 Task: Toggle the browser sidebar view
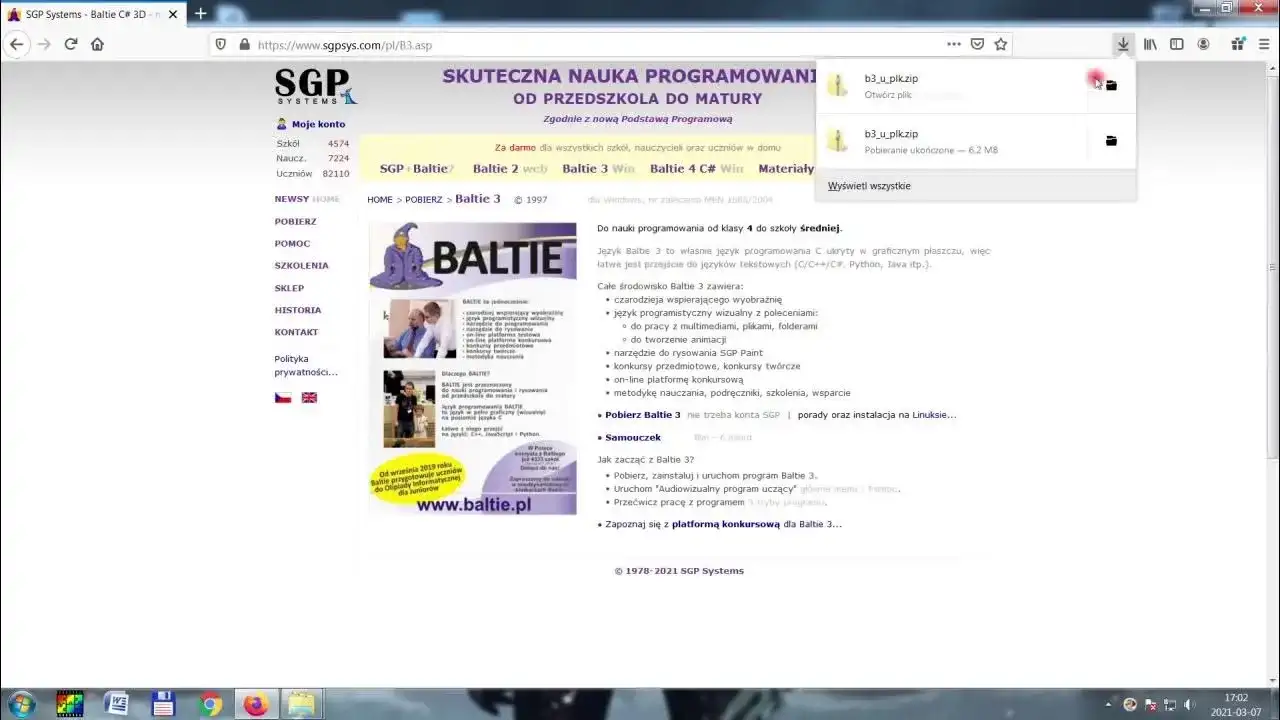(x=1177, y=44)
